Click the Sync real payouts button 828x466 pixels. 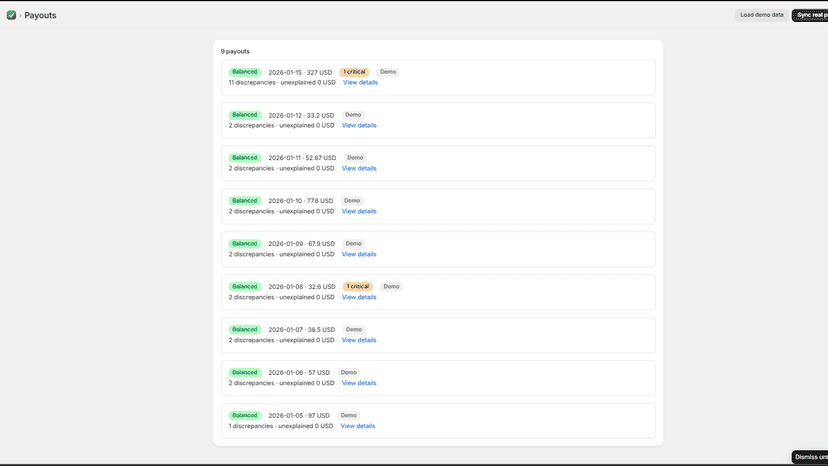pos(810,15)
